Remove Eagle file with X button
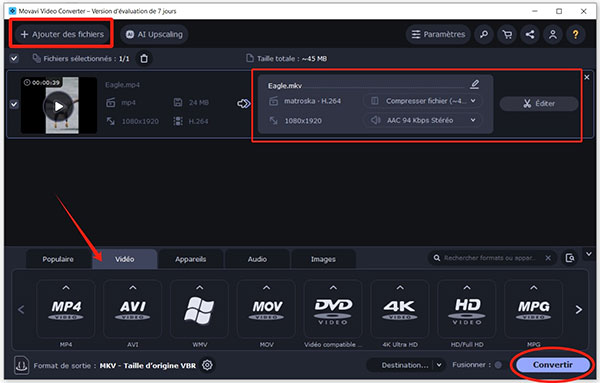 point(587,77)
